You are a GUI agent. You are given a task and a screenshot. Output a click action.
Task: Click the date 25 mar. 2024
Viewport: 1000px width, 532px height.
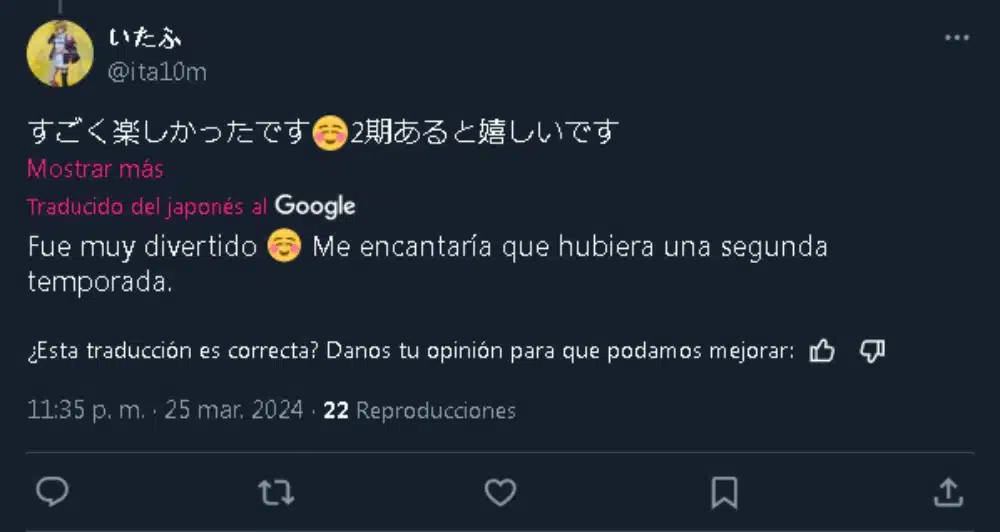234,411
